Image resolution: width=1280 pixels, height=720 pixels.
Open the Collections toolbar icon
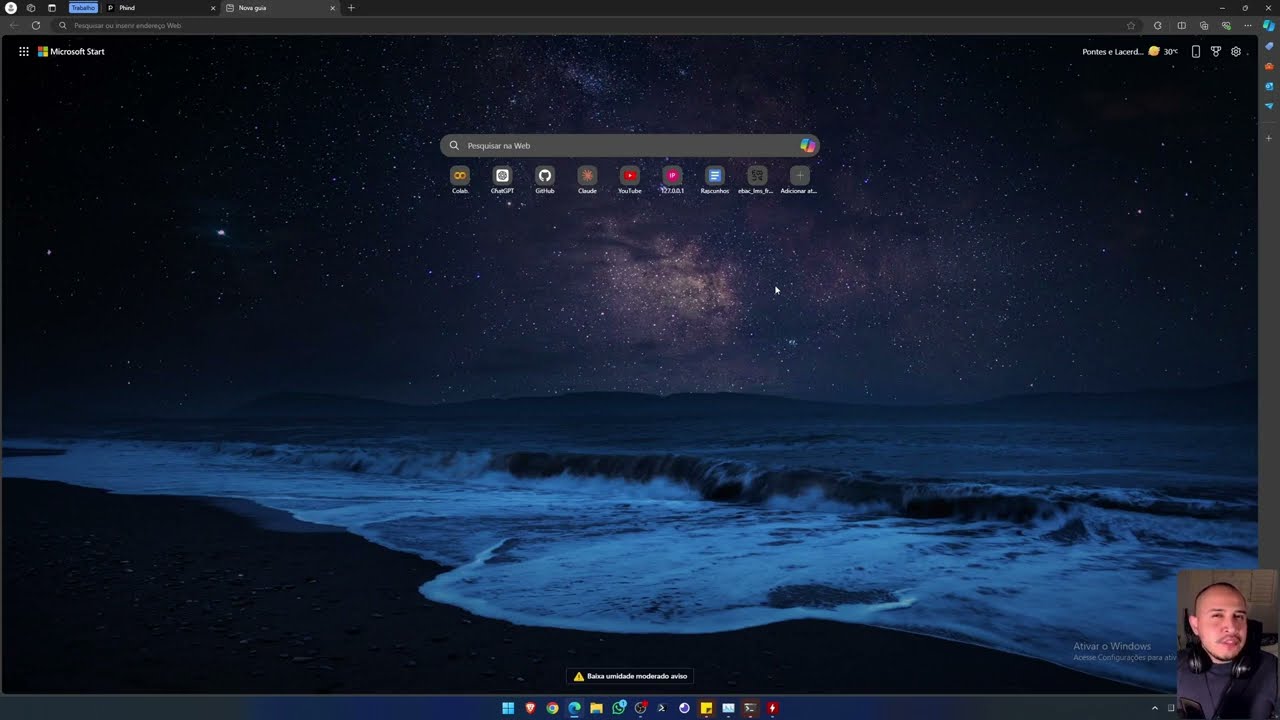[1204, 25]
